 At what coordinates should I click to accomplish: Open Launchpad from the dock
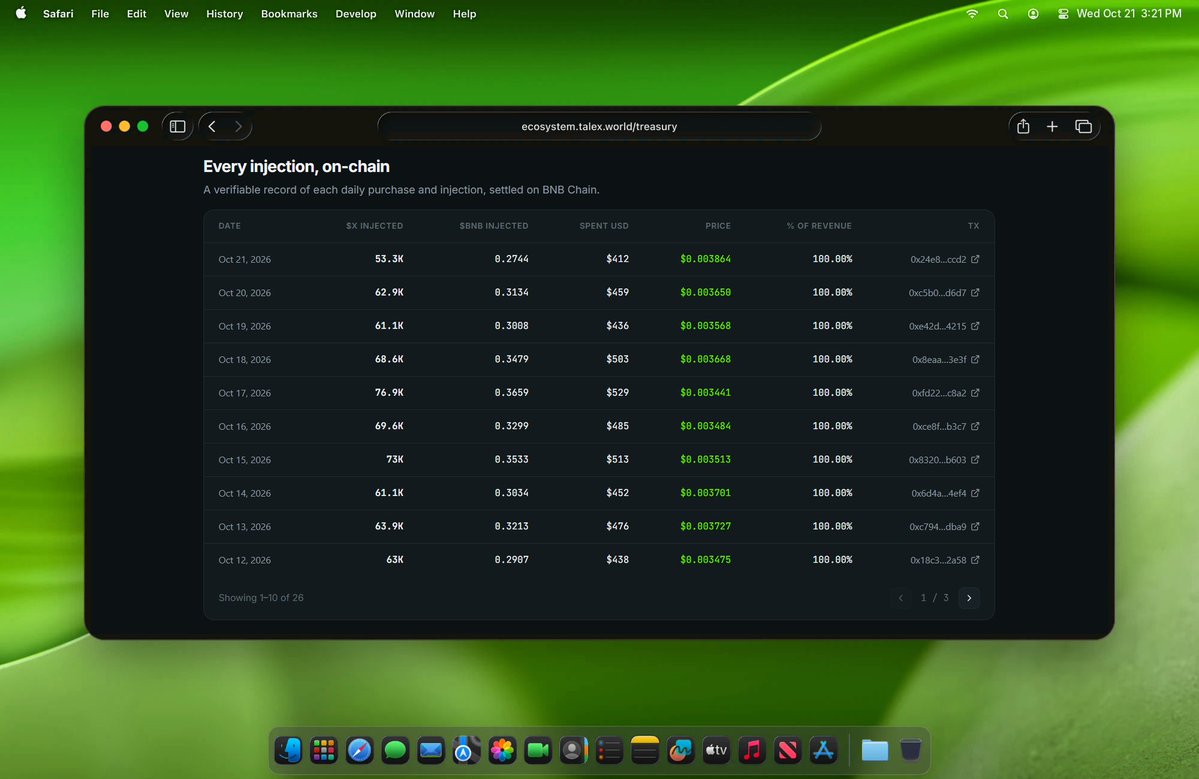pos(323,750)
